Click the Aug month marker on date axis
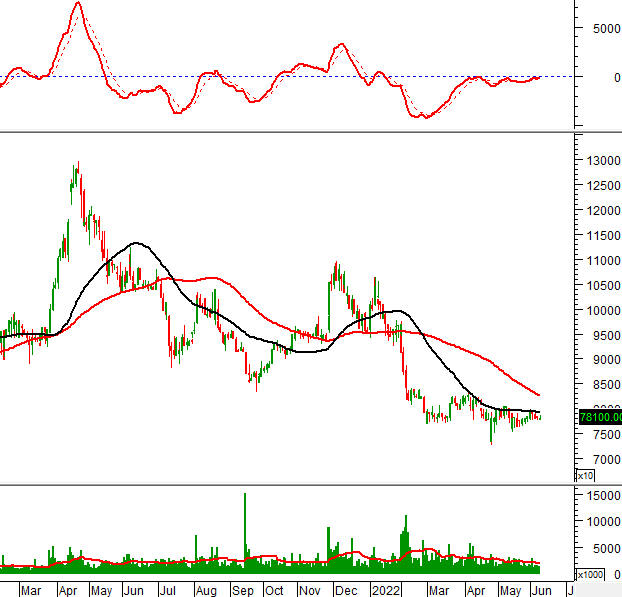 pos(204,590)
